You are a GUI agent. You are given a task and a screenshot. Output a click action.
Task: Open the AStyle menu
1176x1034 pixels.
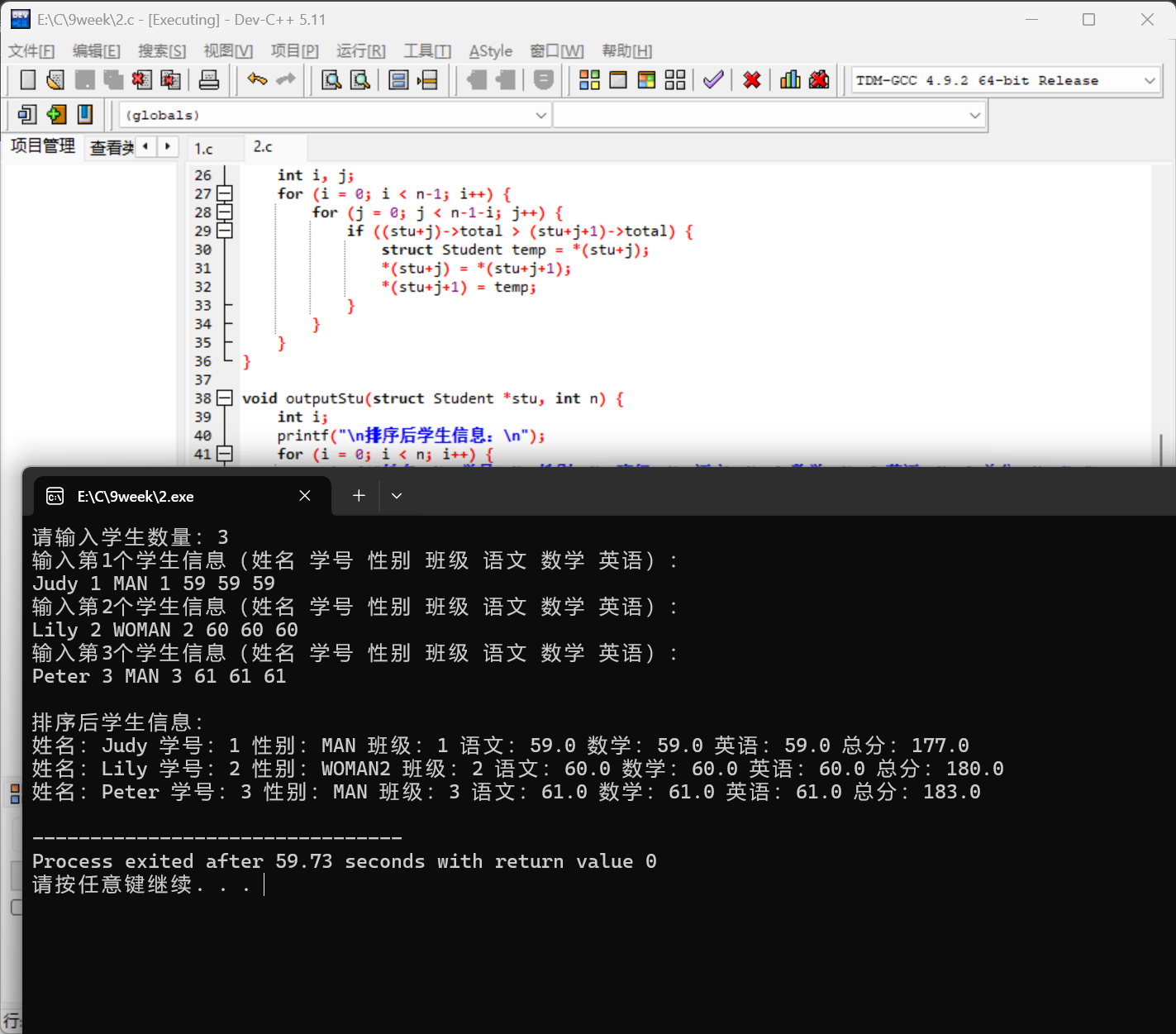point(491,51)
